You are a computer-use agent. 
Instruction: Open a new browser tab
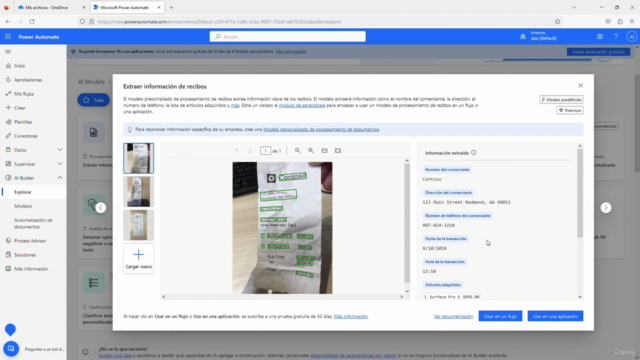point(171,7)
